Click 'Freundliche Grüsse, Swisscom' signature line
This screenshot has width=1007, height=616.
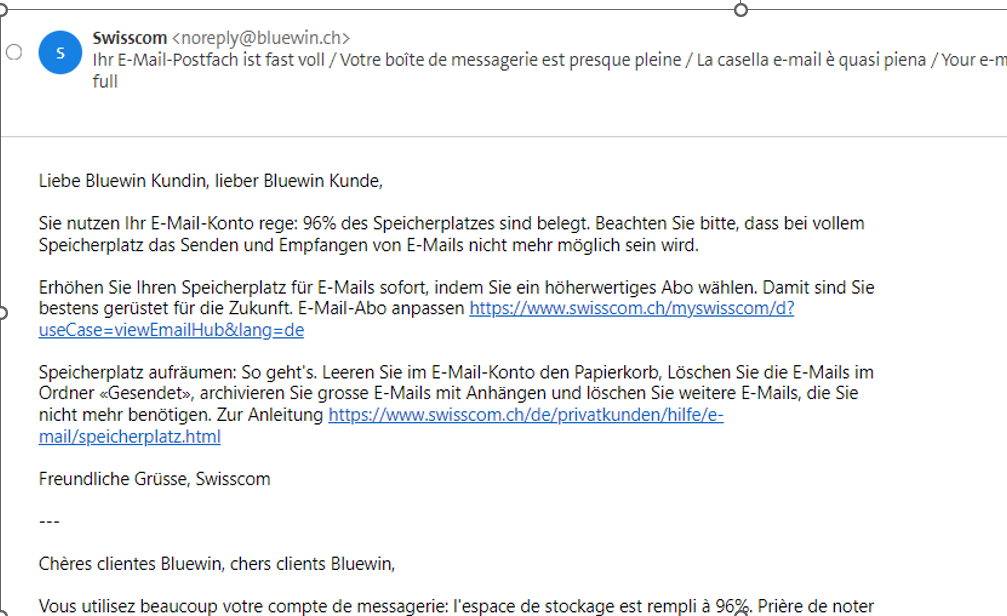pyautogui.click(x=154, y=479)
